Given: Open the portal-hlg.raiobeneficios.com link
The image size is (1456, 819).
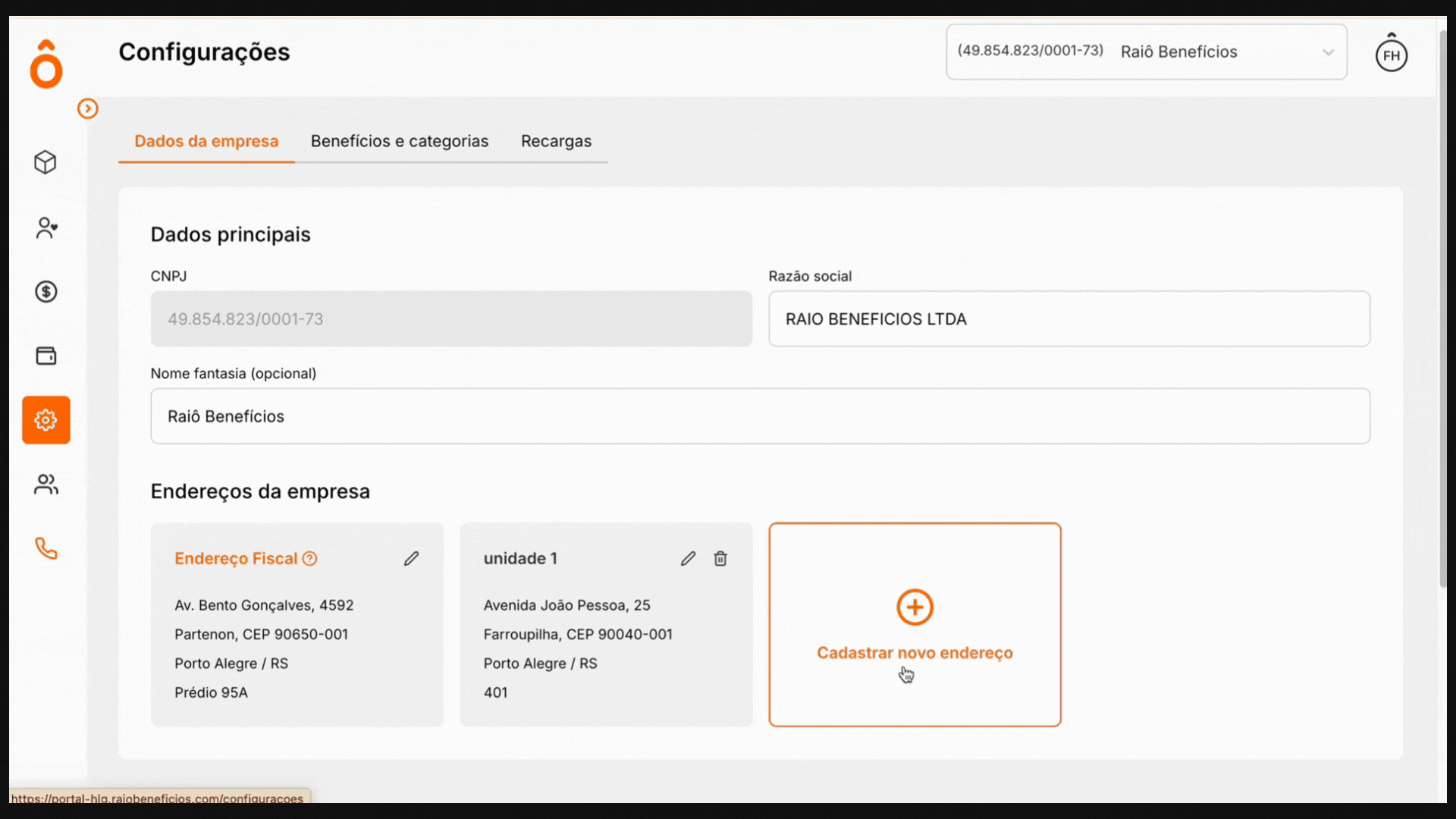Looking at the screenshot, I should click(x=156, y=799).
